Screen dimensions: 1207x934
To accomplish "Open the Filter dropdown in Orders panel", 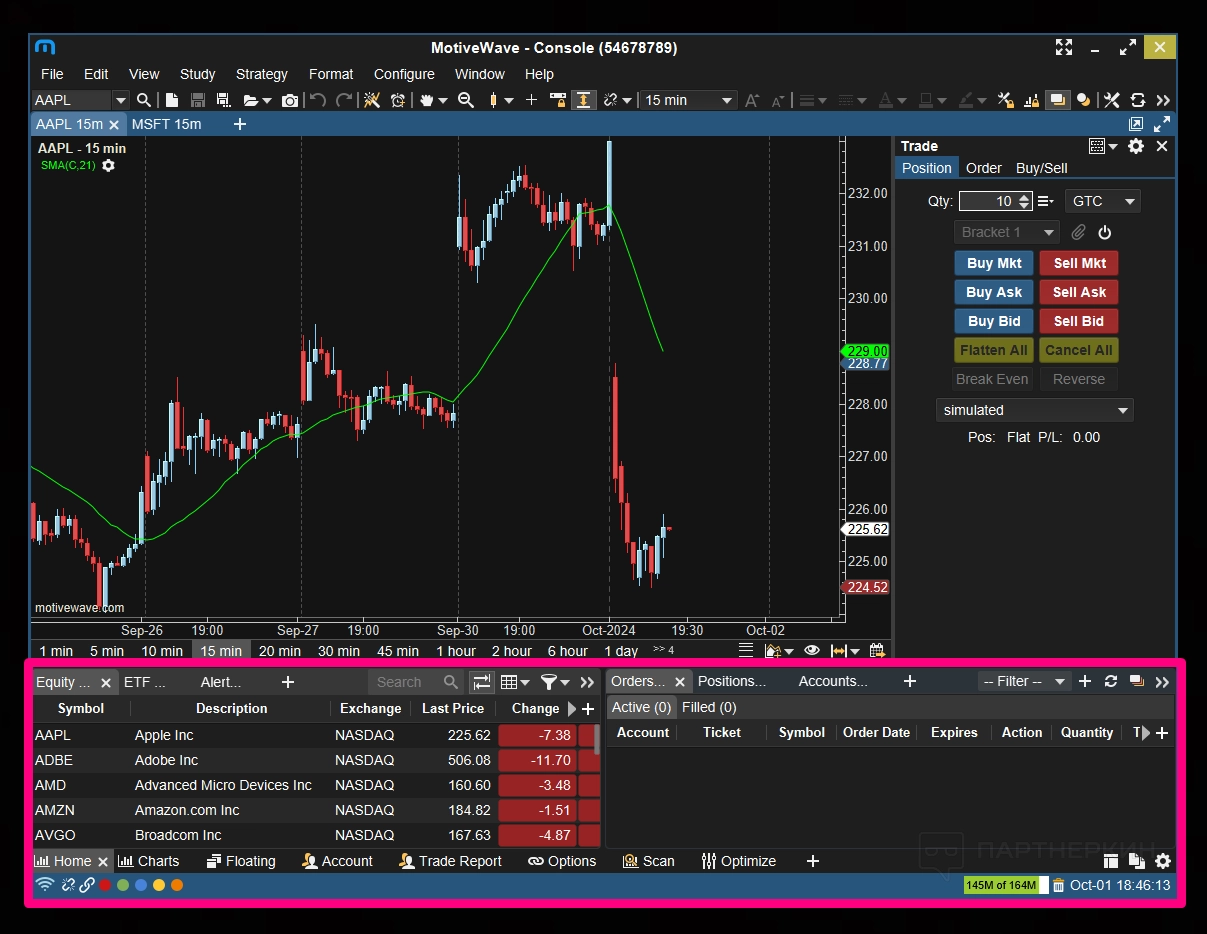I will pyautogui.click(x=1024, y=681).
